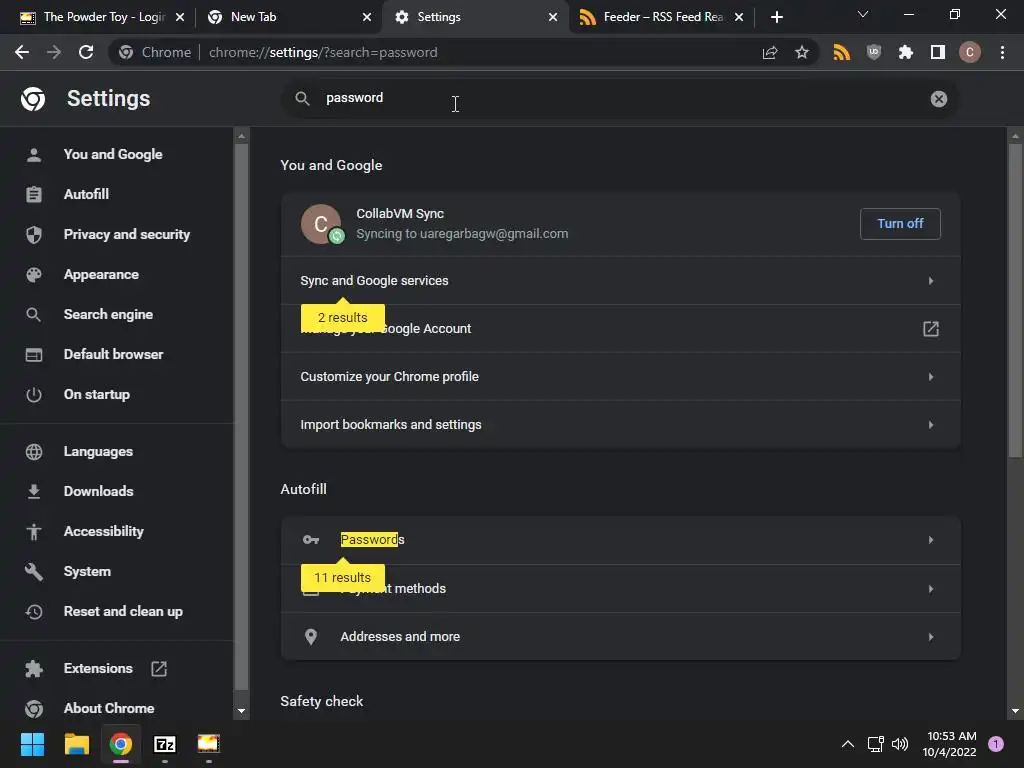The height and width of the screenshot is (768, 1024).
Task: Open Accessibility settings
Action: pos(103,531)
